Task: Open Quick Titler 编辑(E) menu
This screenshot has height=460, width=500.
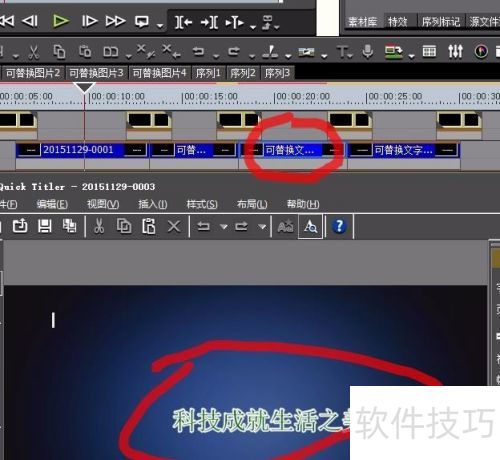Action: click(52, 204)
